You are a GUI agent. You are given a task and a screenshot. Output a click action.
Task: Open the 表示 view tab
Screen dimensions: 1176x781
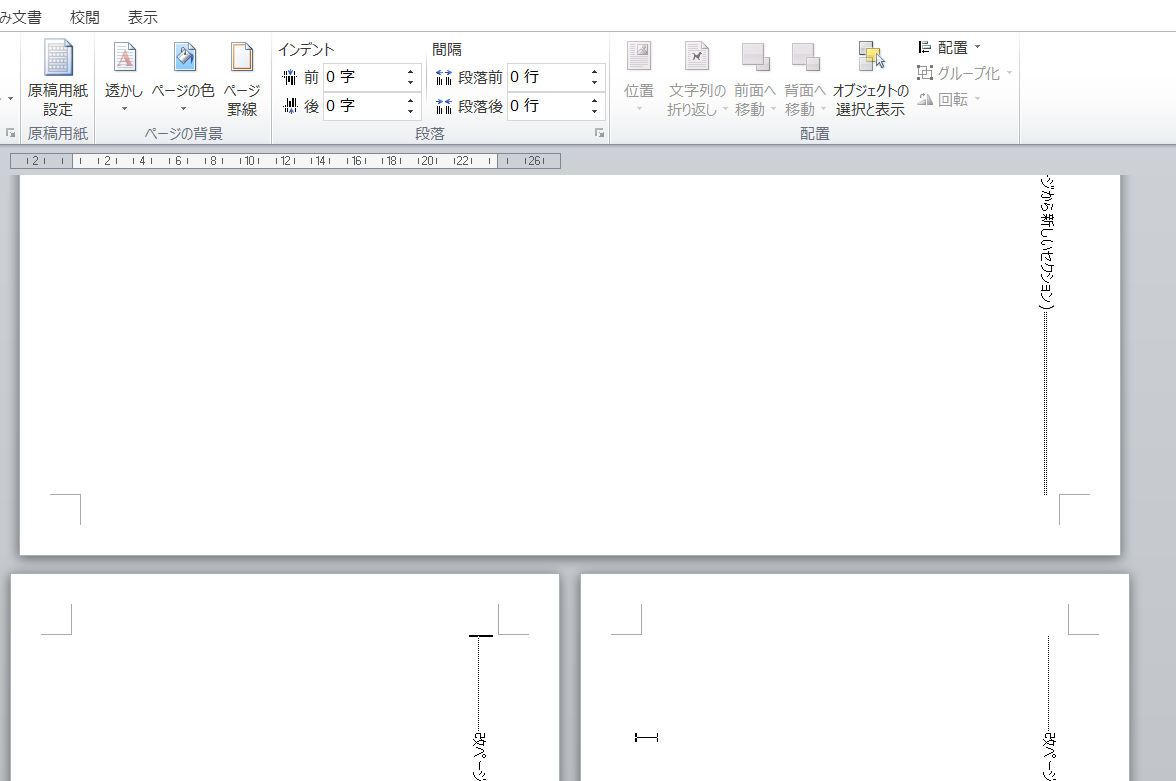coord(143,17)
